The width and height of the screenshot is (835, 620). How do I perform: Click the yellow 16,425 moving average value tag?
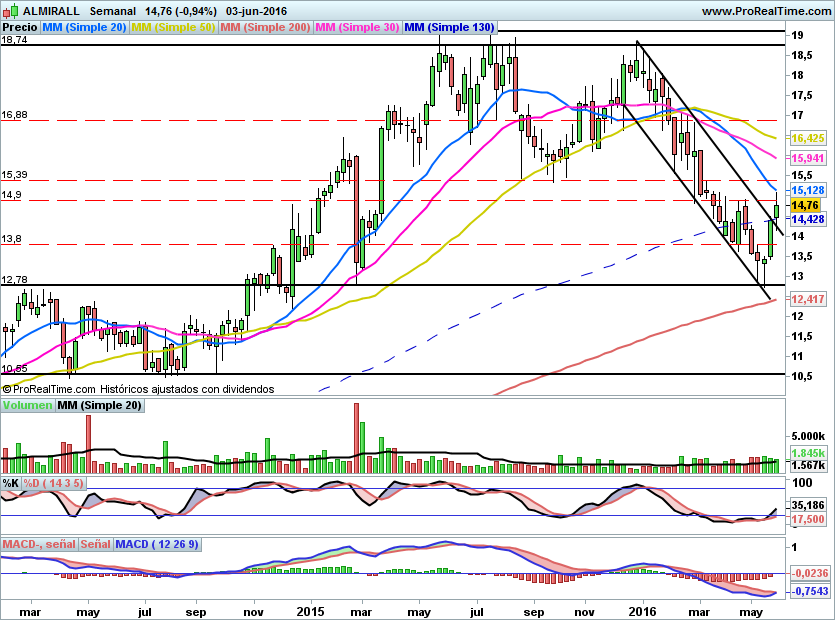[x=807, y=137]
